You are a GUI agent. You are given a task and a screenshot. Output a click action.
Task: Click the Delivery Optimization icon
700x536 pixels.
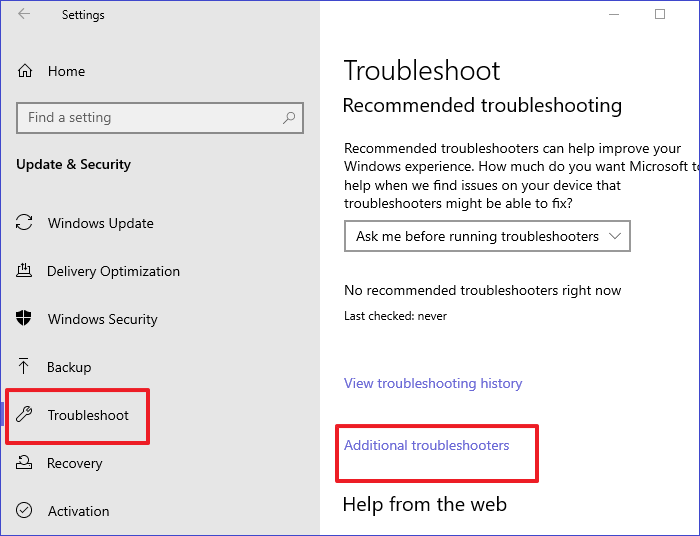coord(25,271)
